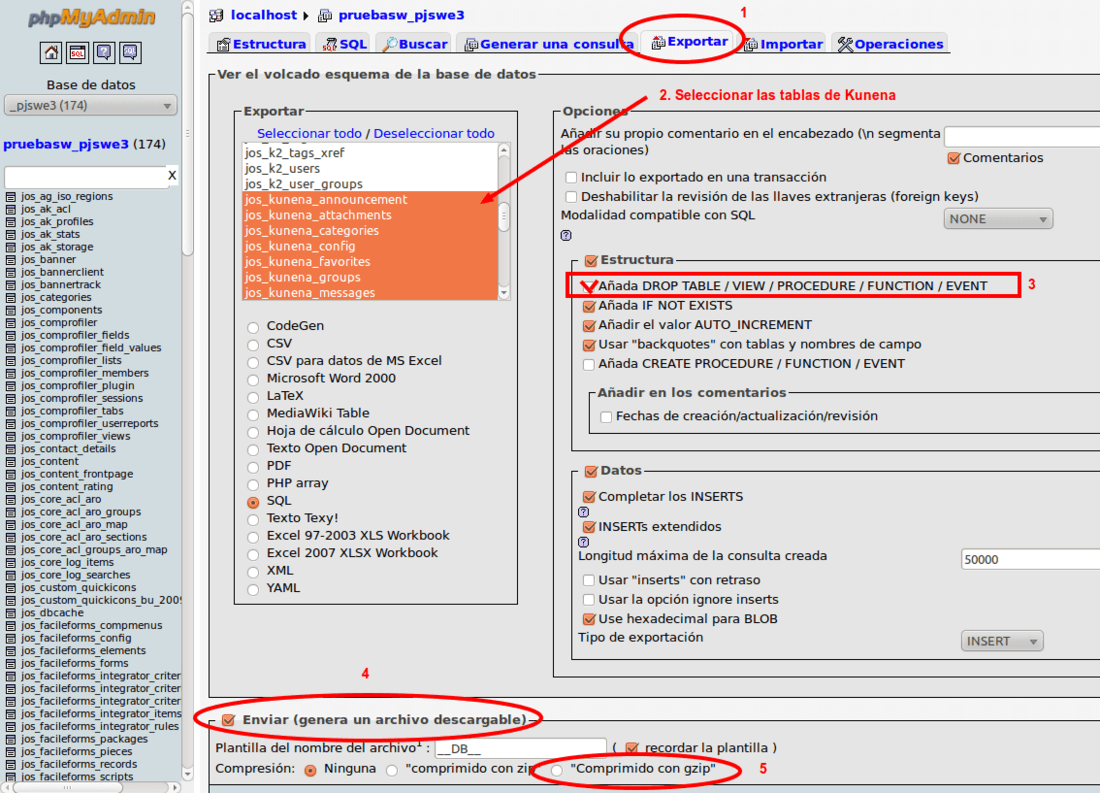
Task: Select the PDF export format
Action: tap(253, 467)
